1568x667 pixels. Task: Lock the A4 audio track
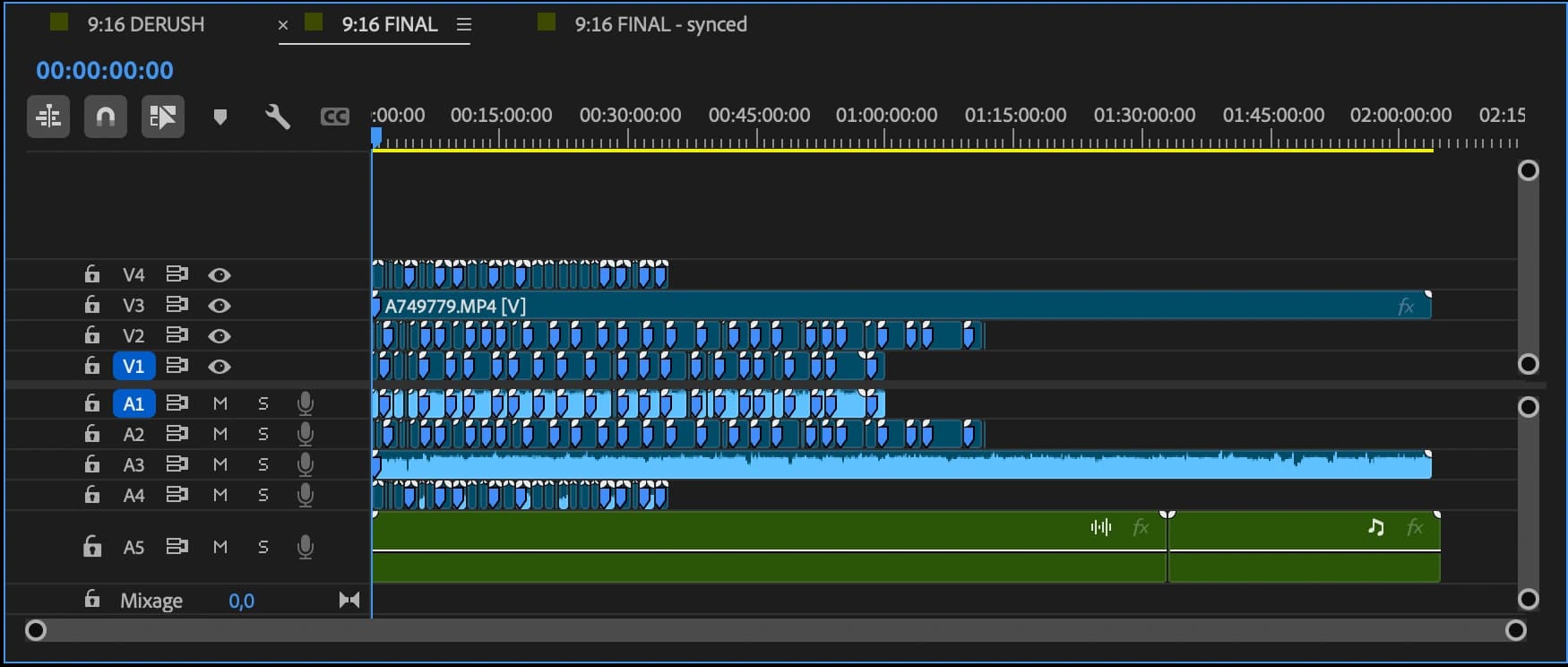(x=91, y=494)
